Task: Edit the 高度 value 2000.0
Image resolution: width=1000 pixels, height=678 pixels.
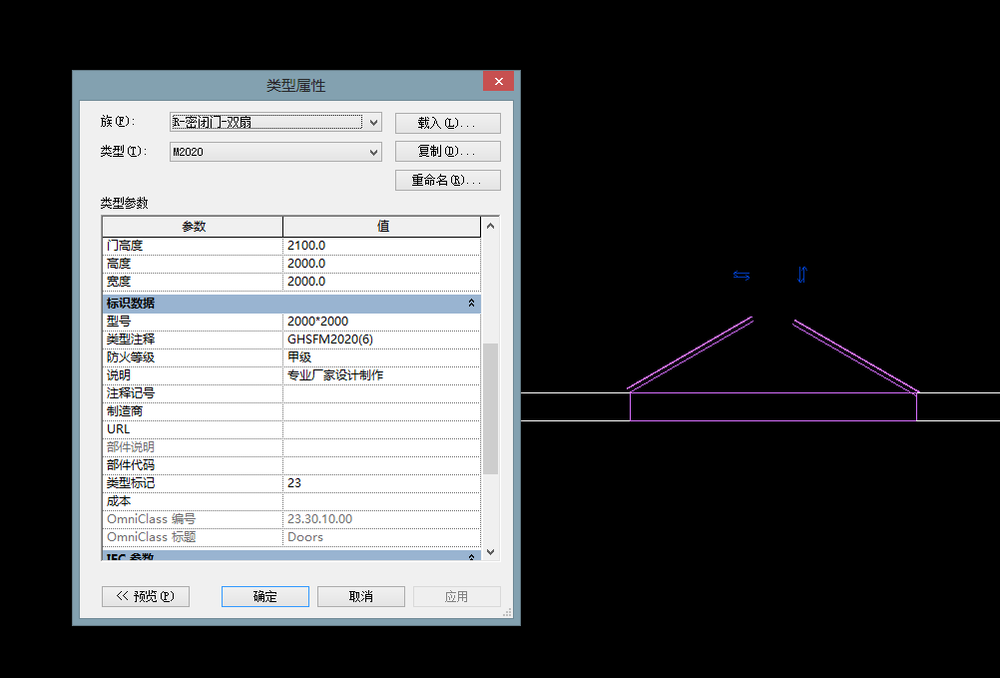Action: coord(381,263)
